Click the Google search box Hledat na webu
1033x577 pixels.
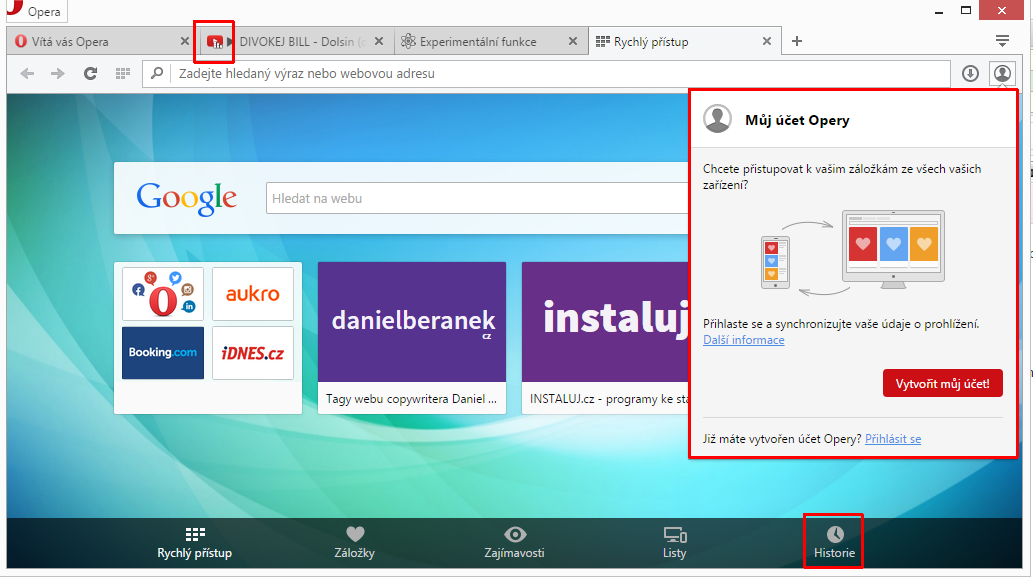(x=478, y=198)
